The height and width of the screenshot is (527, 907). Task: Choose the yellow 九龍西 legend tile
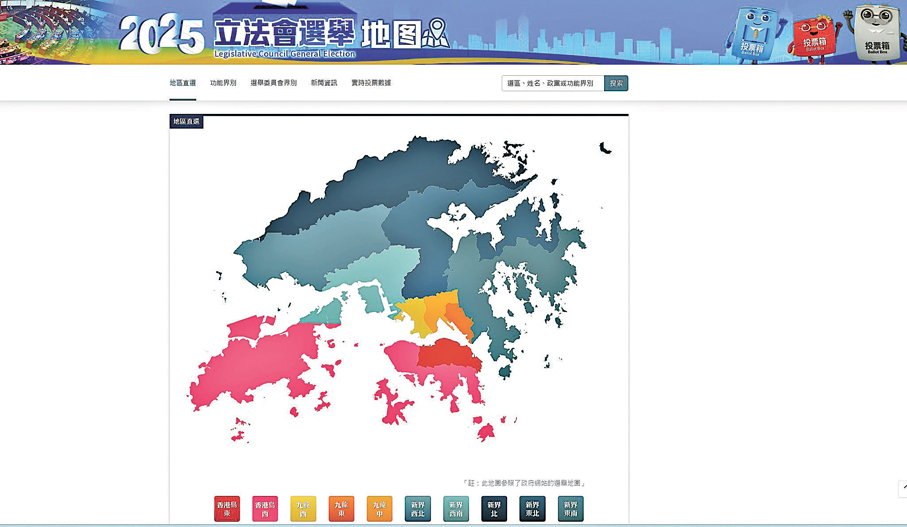pos(303,508)
